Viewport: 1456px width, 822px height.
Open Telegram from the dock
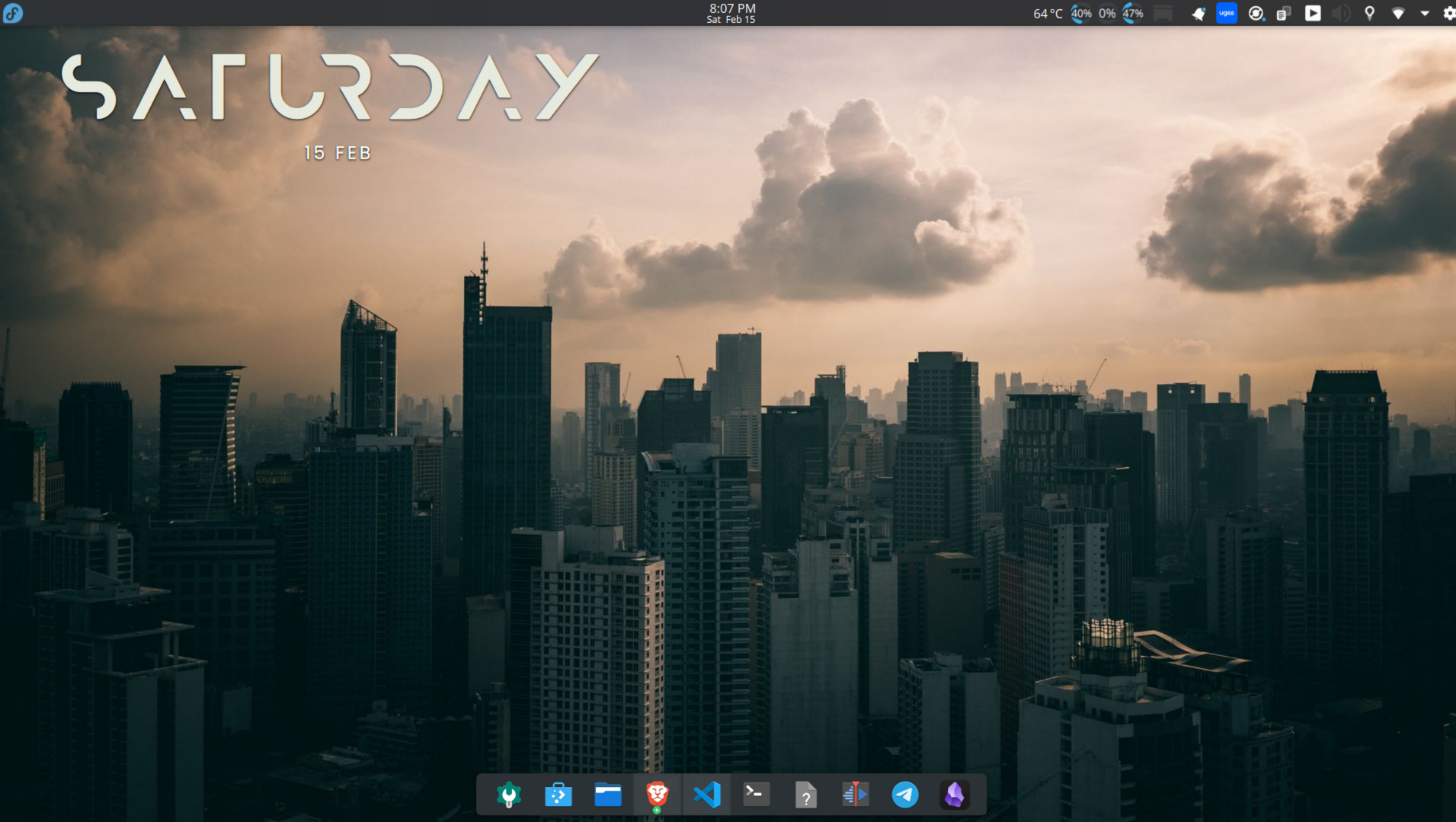[x=904, y=795]
